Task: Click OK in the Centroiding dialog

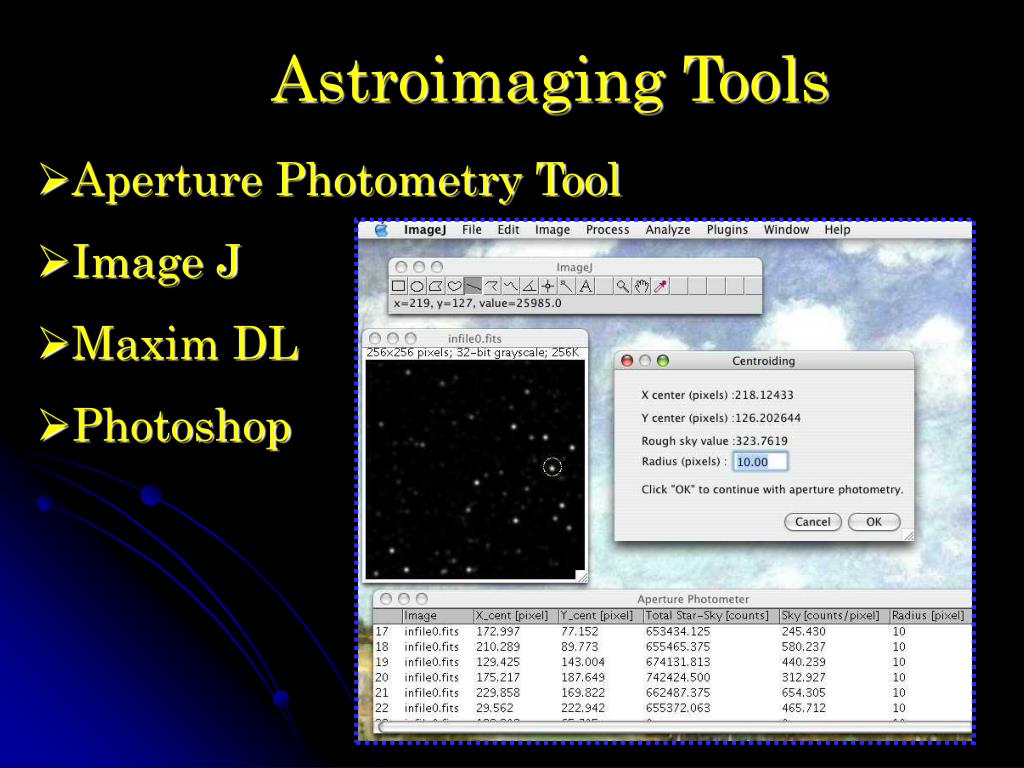Action: point(874,522)
